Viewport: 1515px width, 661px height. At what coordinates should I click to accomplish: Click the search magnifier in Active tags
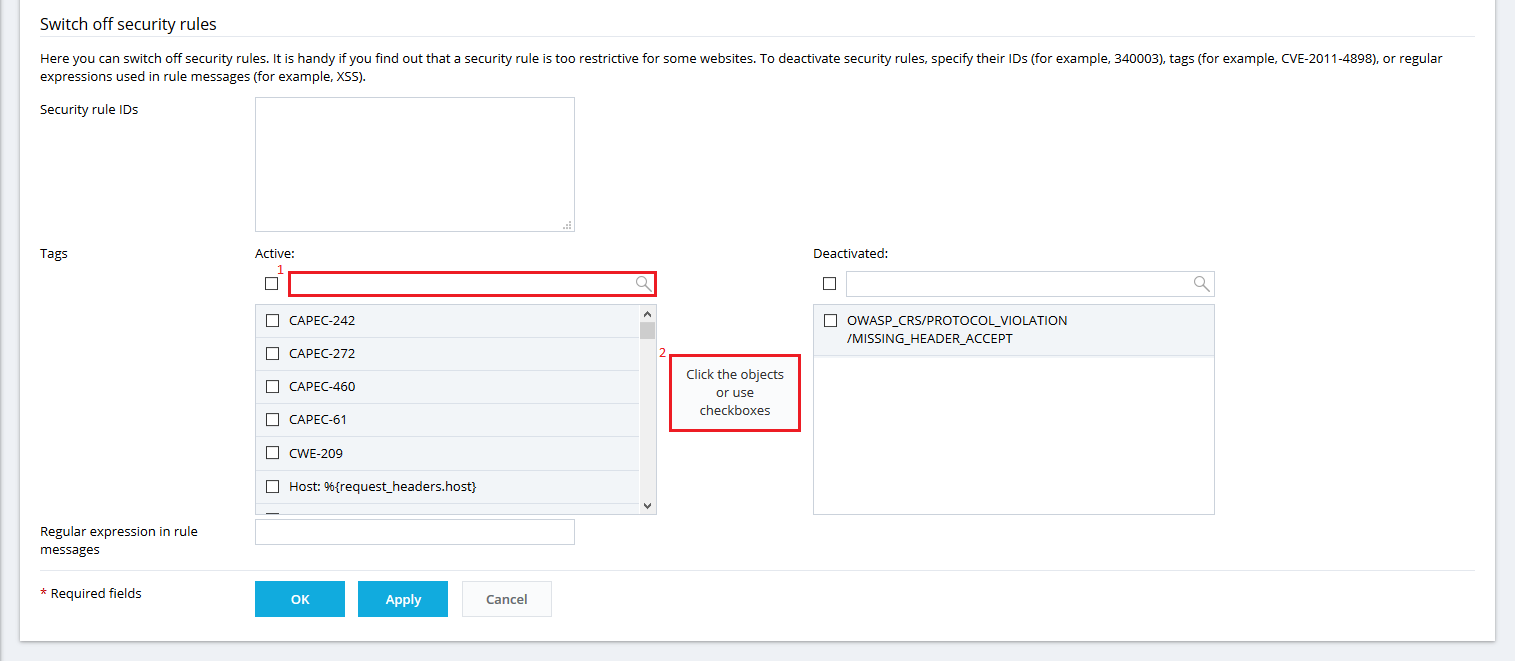point(644,284)
